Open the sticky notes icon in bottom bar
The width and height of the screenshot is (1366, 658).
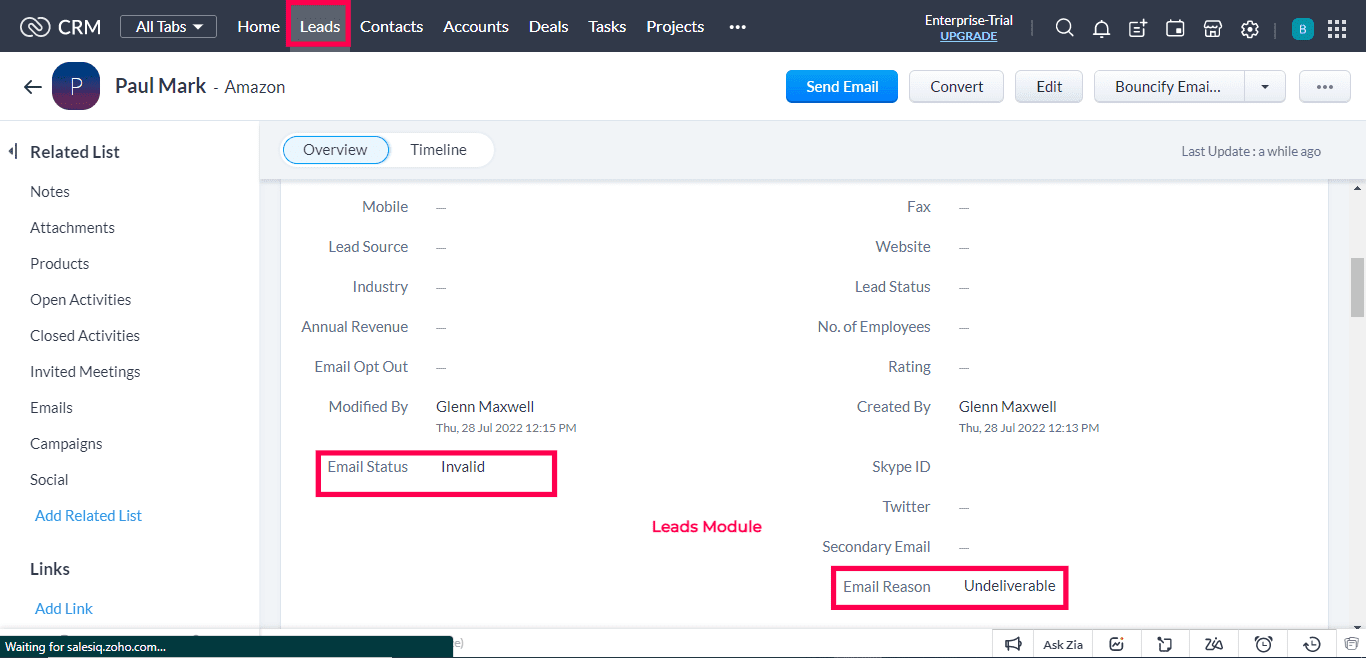tap(1165, 644)
